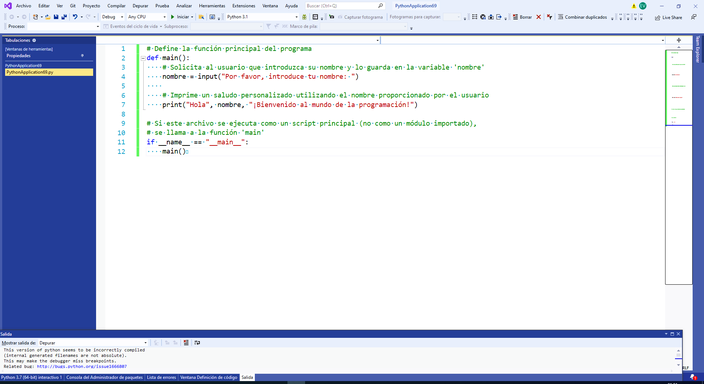
Task: Select PythonApplication69.py in Tabulaciones panel
Action: pos(49,72)
